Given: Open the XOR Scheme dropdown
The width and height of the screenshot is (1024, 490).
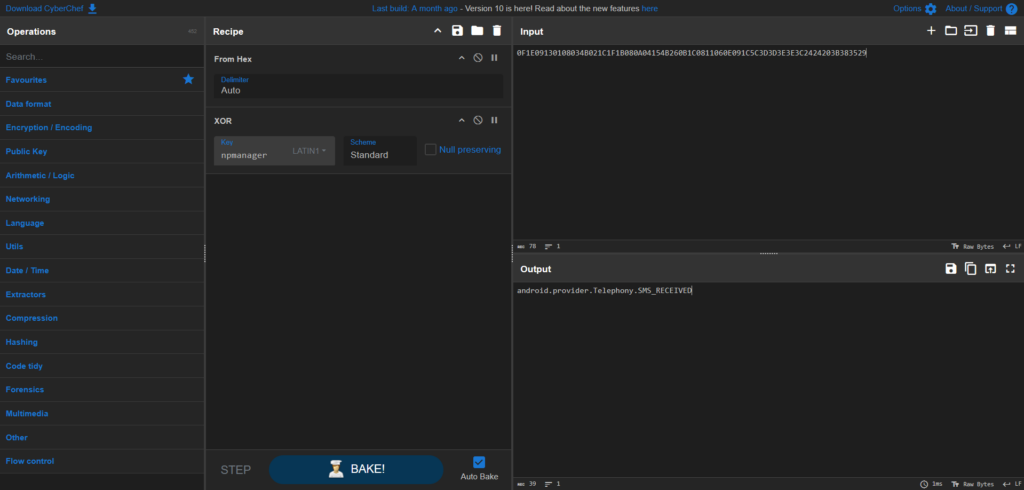Looking at the screenshot, I should [x=380, y=151].
